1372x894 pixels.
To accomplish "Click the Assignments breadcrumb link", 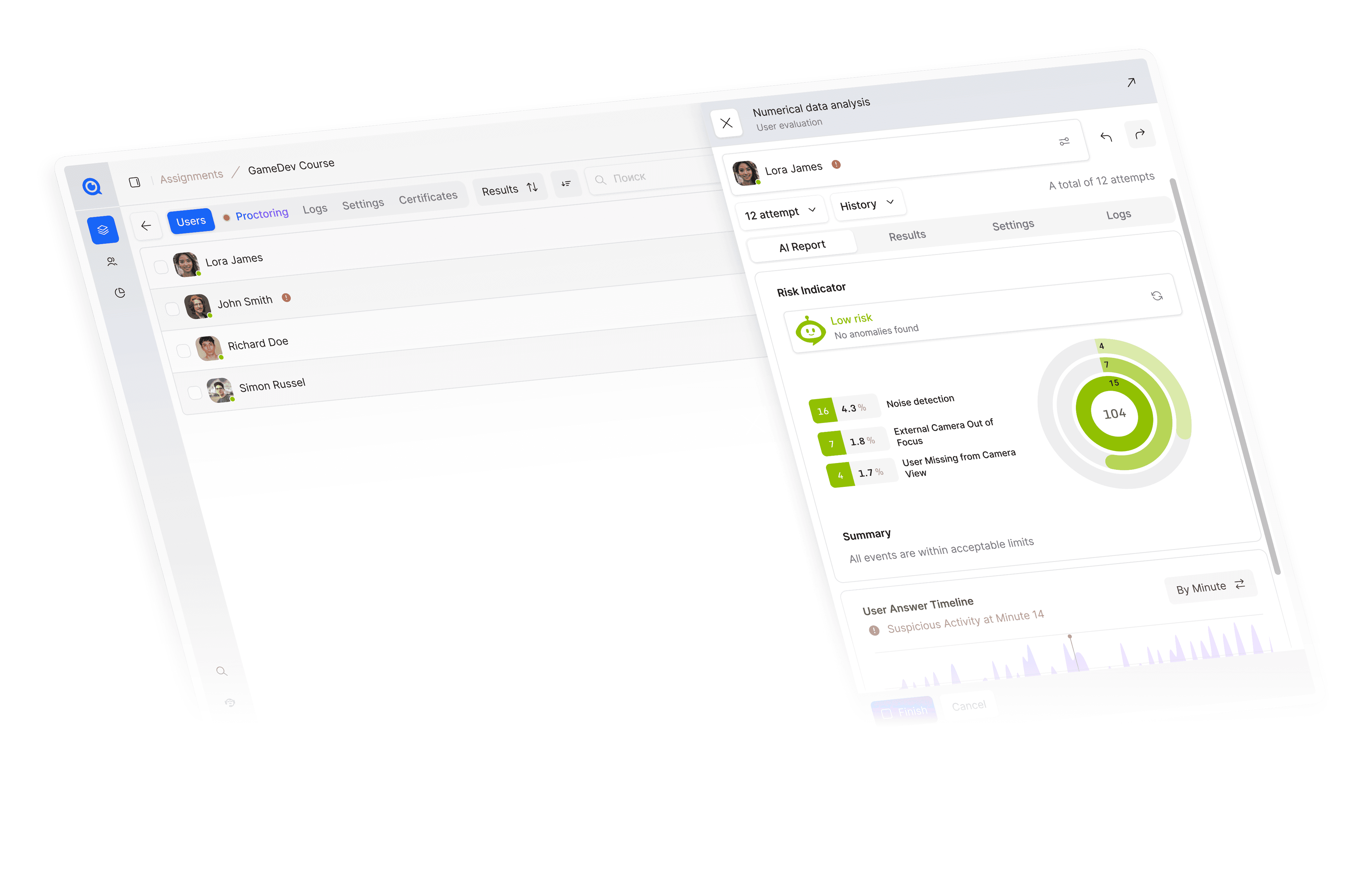I will 191,176.
